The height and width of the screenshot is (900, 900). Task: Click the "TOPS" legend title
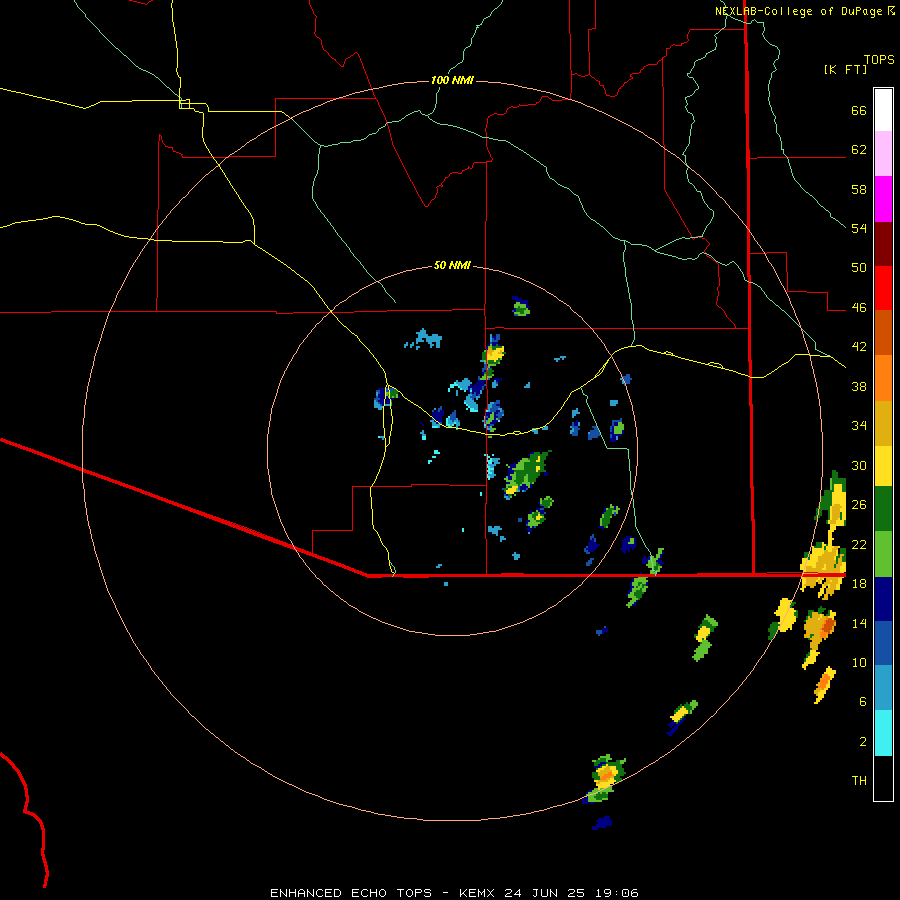pos(879,59)
